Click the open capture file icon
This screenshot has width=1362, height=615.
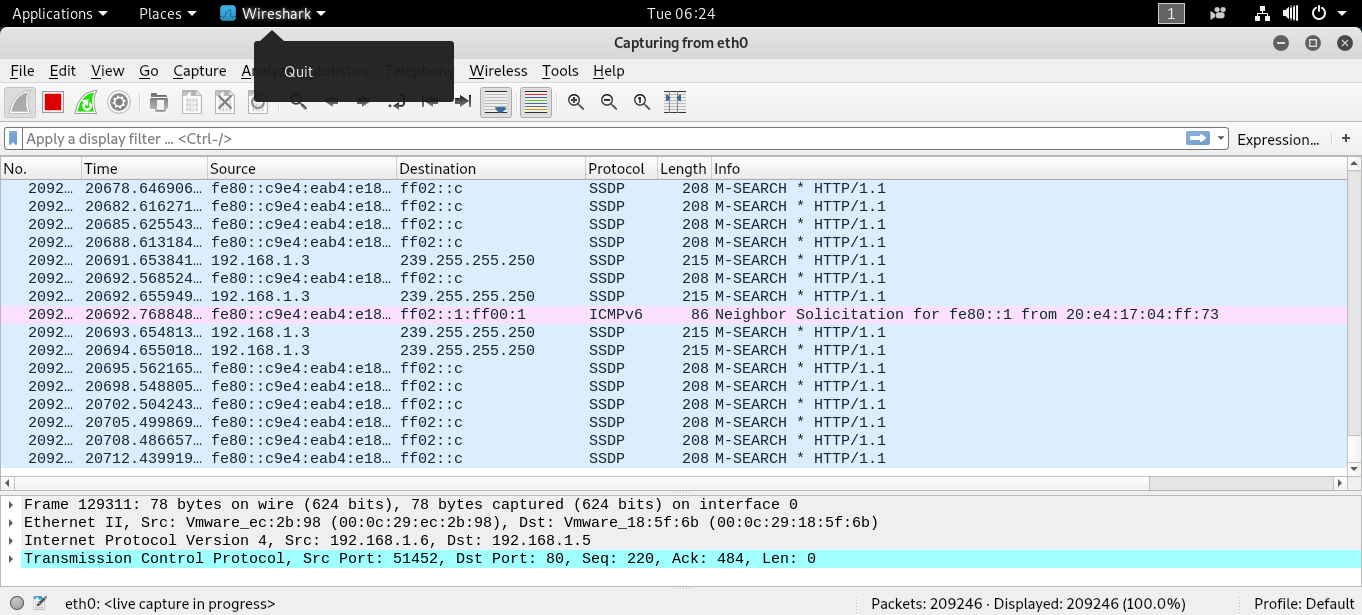coord(158,101)
